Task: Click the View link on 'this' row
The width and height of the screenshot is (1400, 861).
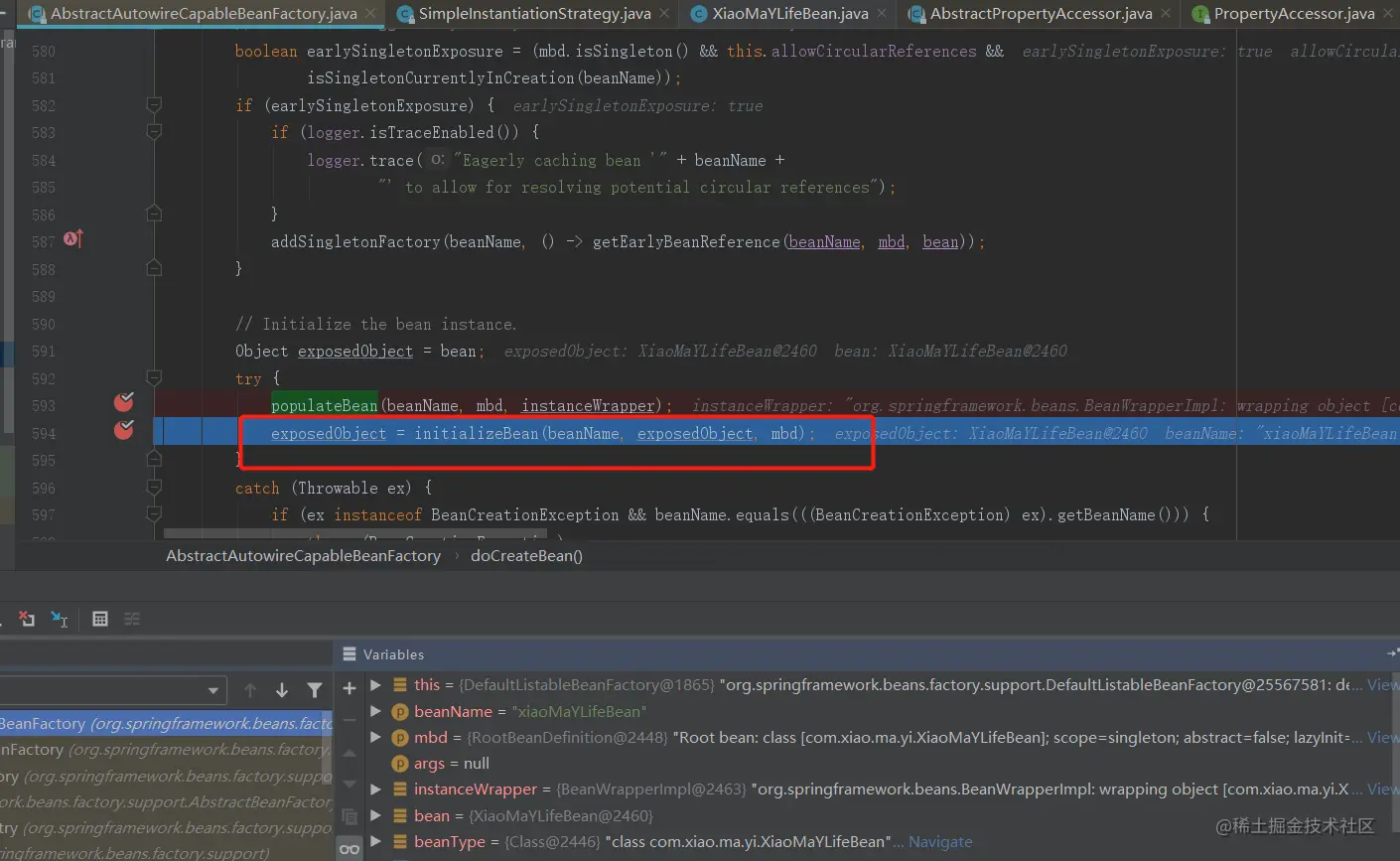Action: (1383, 685)
